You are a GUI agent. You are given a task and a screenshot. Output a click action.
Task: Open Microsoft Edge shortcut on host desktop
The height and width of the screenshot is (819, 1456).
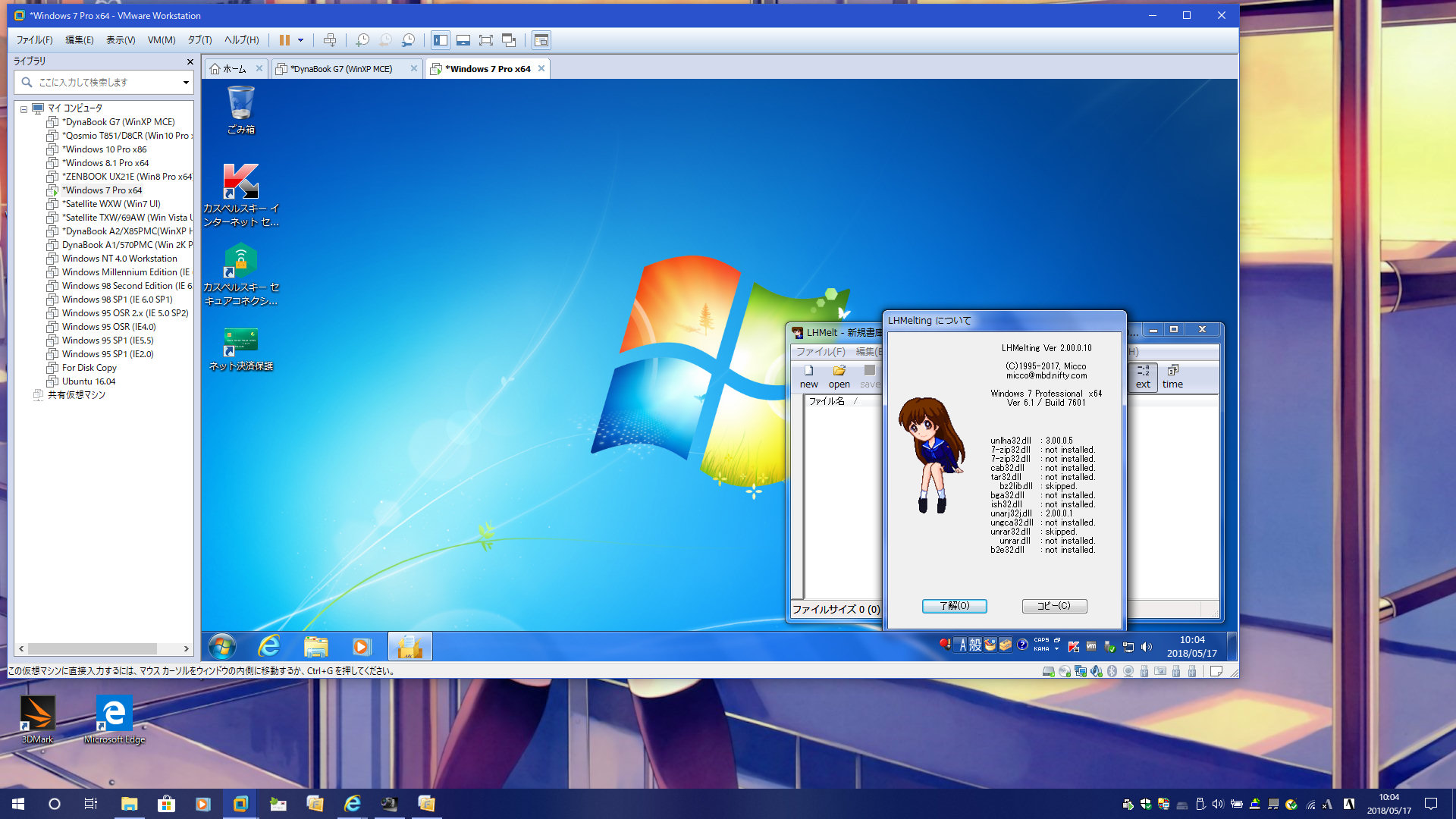pos(115,720)
